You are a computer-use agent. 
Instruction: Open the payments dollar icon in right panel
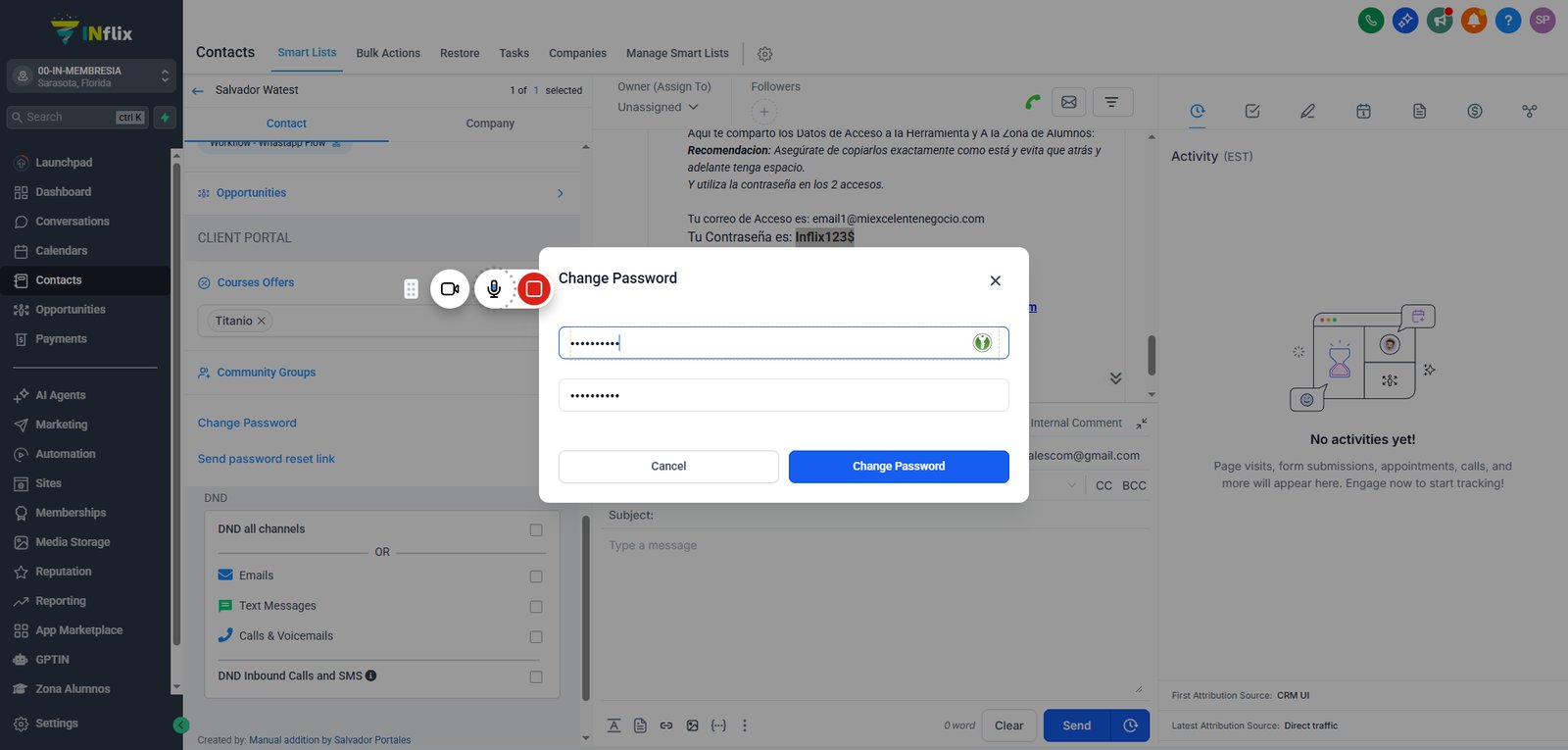pos(1475,111)
